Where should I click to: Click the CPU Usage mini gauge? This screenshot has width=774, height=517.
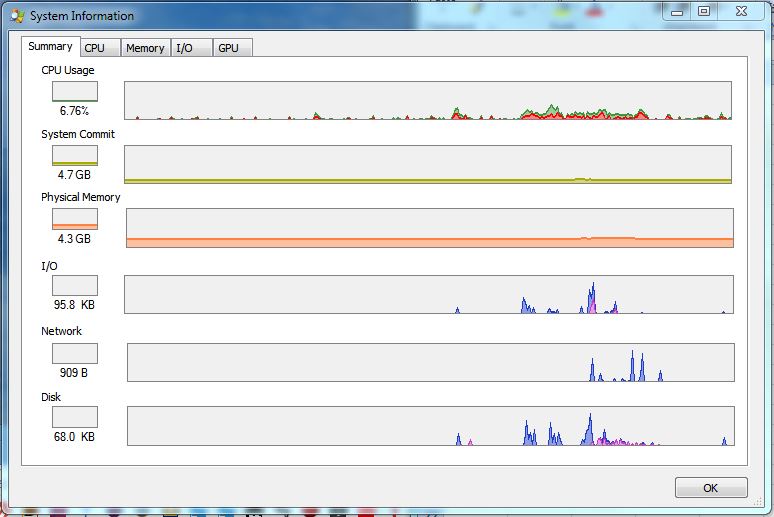pos(75,91)
